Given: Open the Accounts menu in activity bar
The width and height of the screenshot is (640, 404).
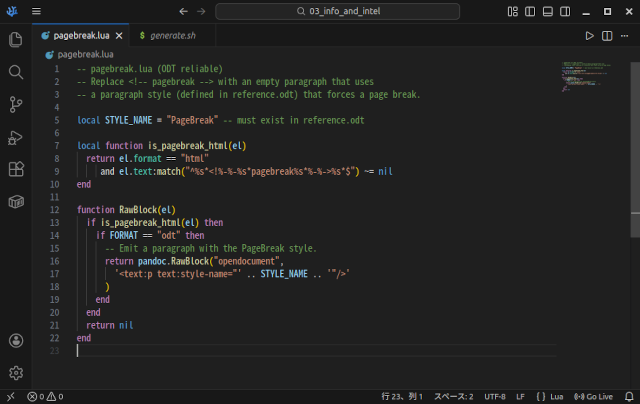Looking at the screenshot, I should pyautogui.click(x=16, y=340).
